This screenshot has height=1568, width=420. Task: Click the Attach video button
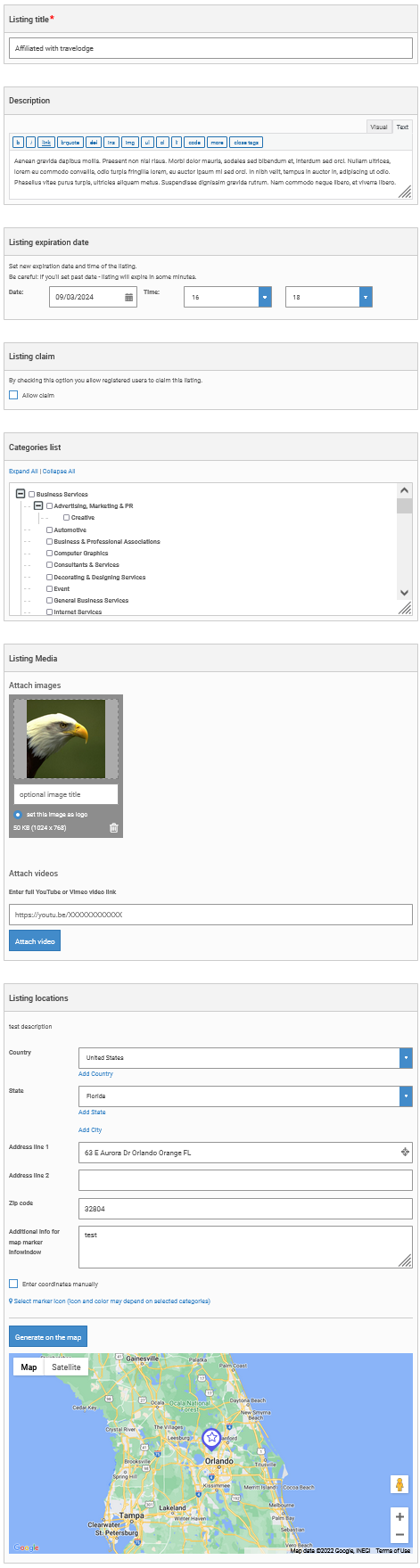[35, 941]
